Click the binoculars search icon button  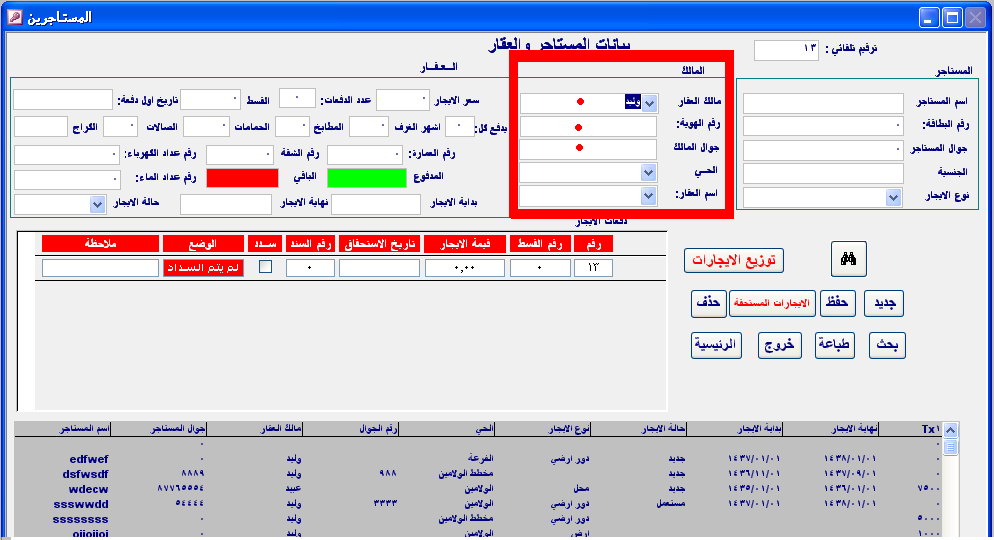tap(848, 259)
